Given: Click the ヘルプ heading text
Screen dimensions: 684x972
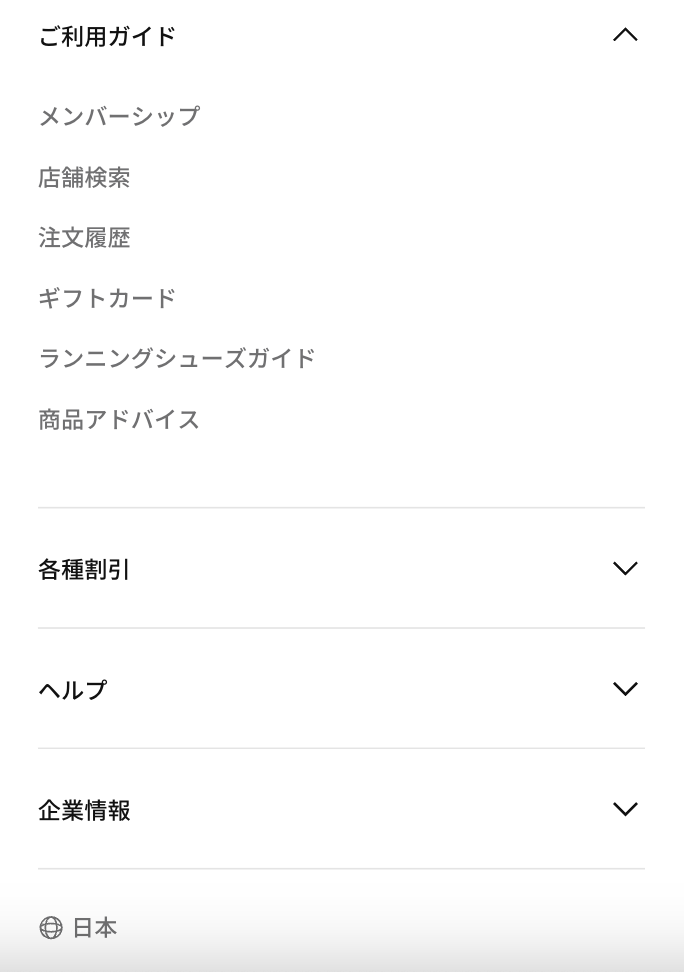Looking at the screenshot, I should (73, 690).
